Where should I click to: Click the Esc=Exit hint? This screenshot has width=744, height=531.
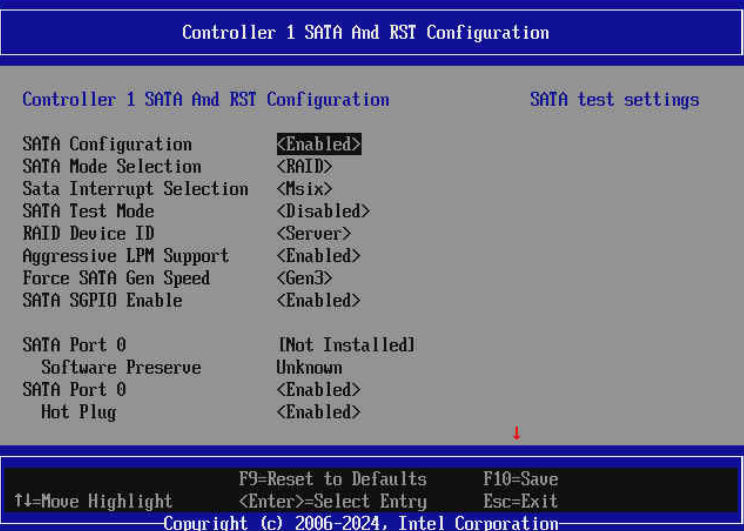521,501
